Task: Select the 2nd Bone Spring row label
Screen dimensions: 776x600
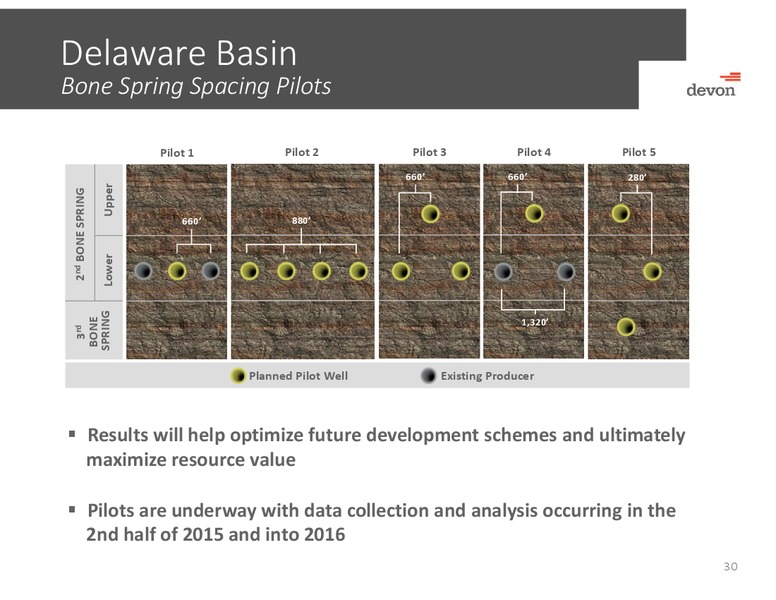Action: click(x=80, y=233)
